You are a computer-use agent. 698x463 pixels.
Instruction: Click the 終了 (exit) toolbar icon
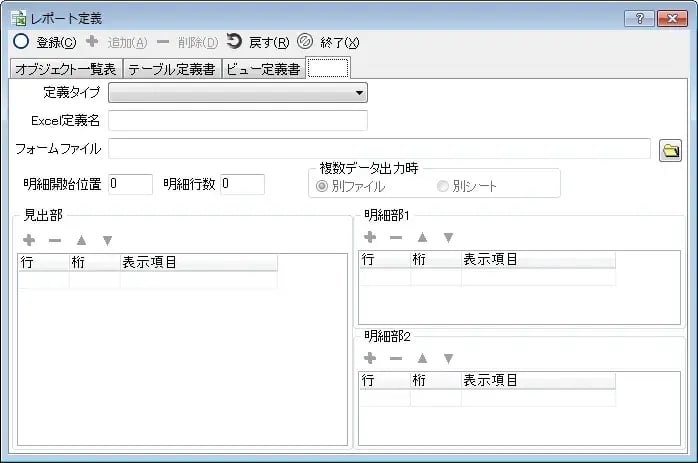click(305, 42)
